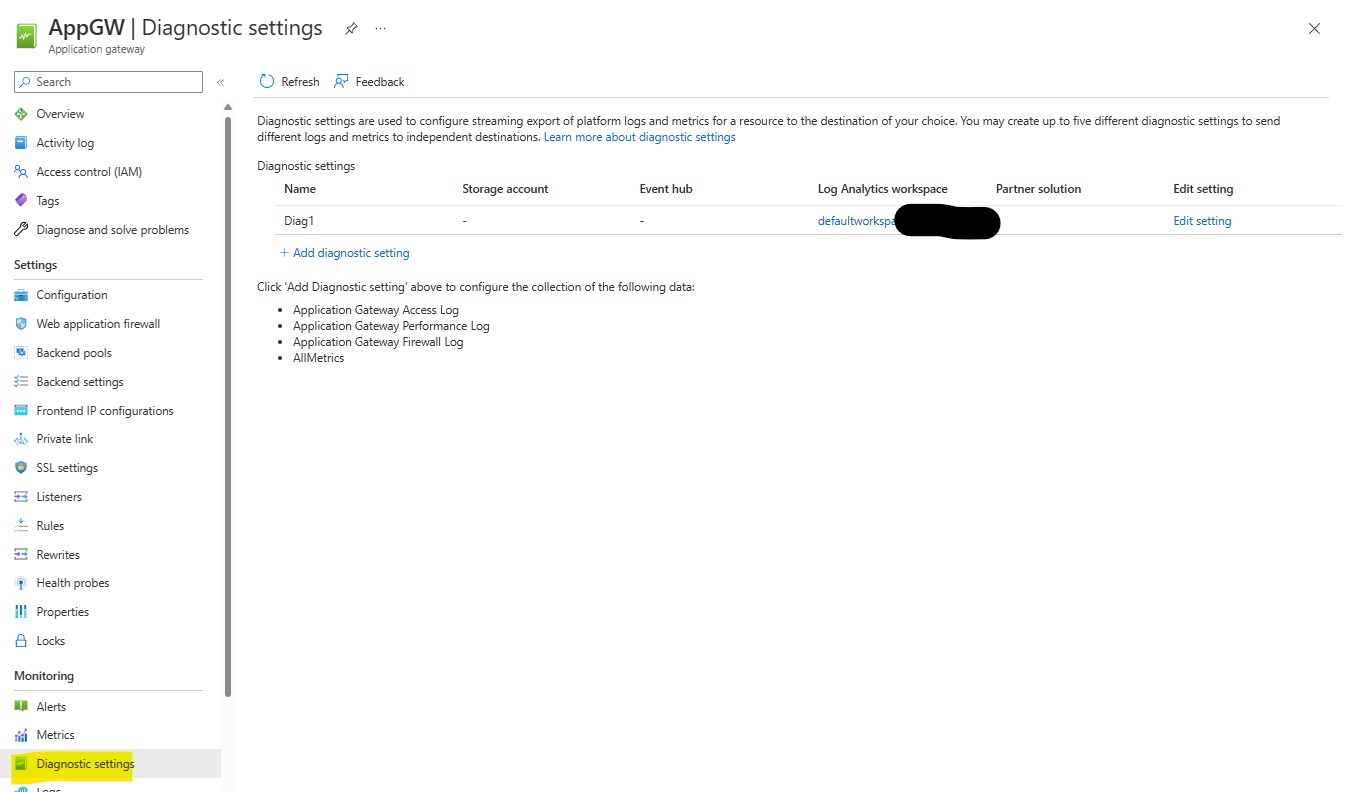Click the Diagnose and solve problems wrench icon
Screen dimensions: 1347x792
tap(21, 230)
